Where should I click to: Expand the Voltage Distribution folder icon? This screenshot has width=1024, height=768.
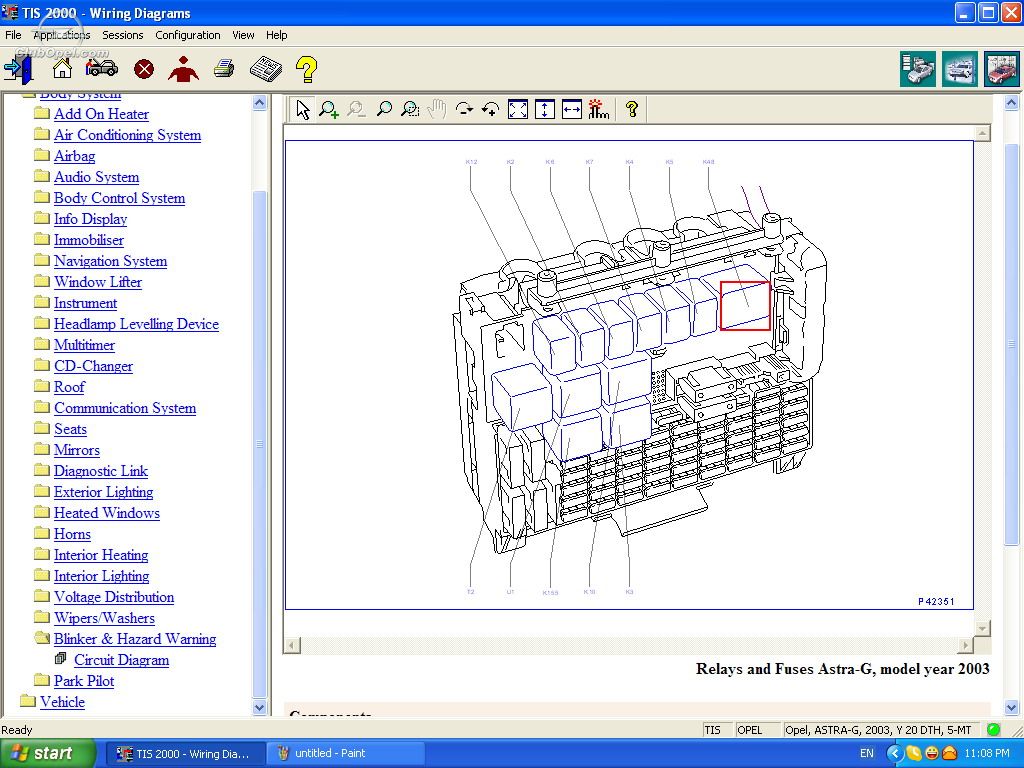pos(42,596)
